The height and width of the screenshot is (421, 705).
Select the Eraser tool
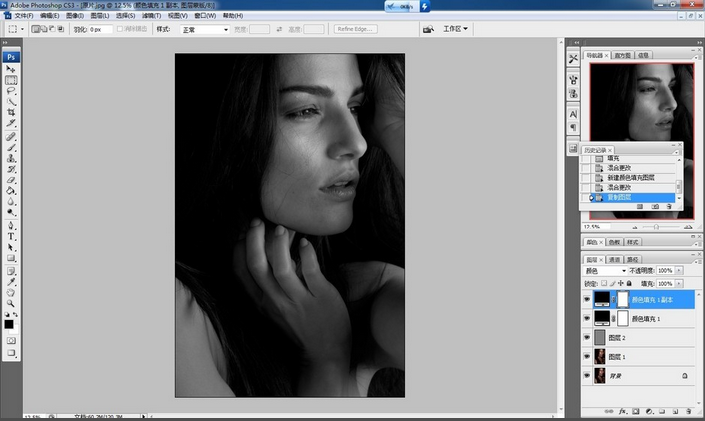coord(11,180)
